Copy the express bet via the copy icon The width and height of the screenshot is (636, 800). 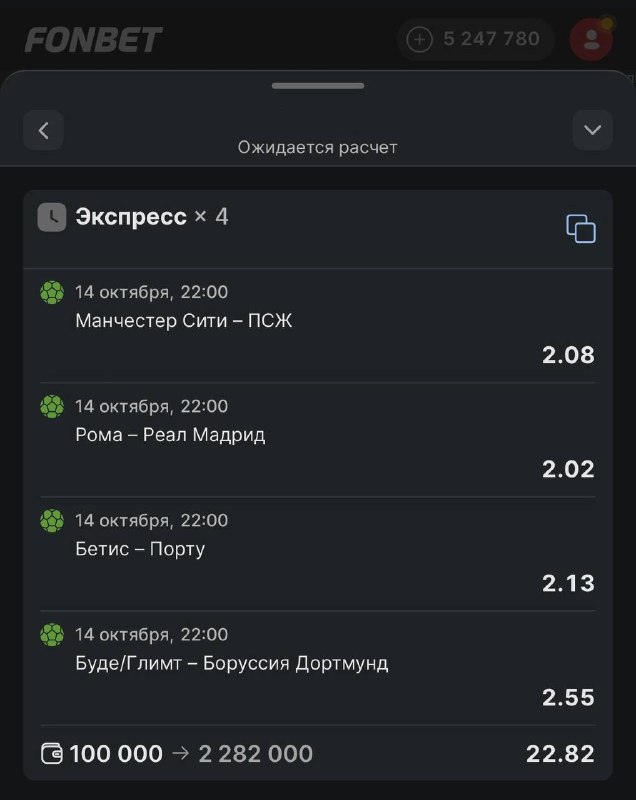(x=581, y=229)
